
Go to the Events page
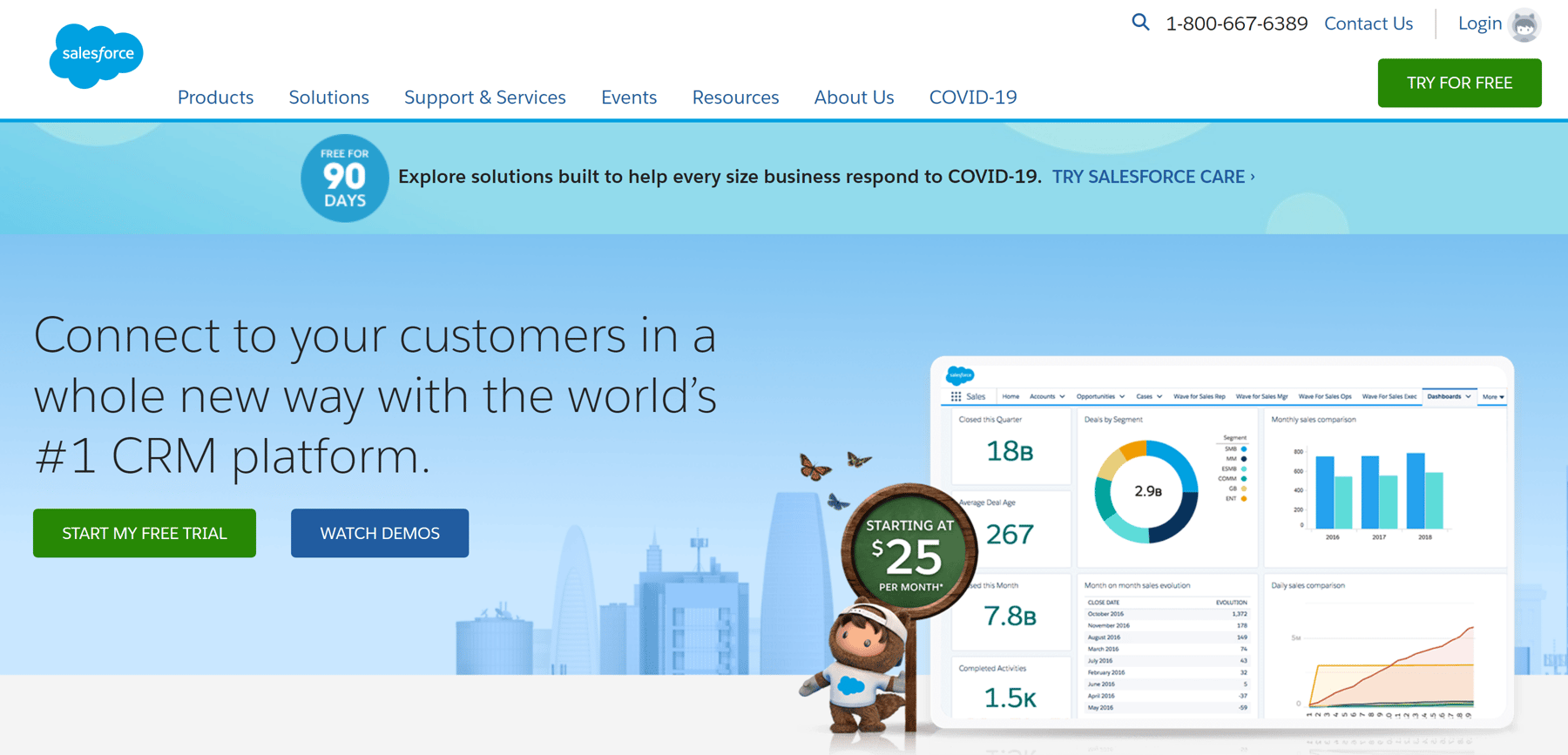click(628, 98)
